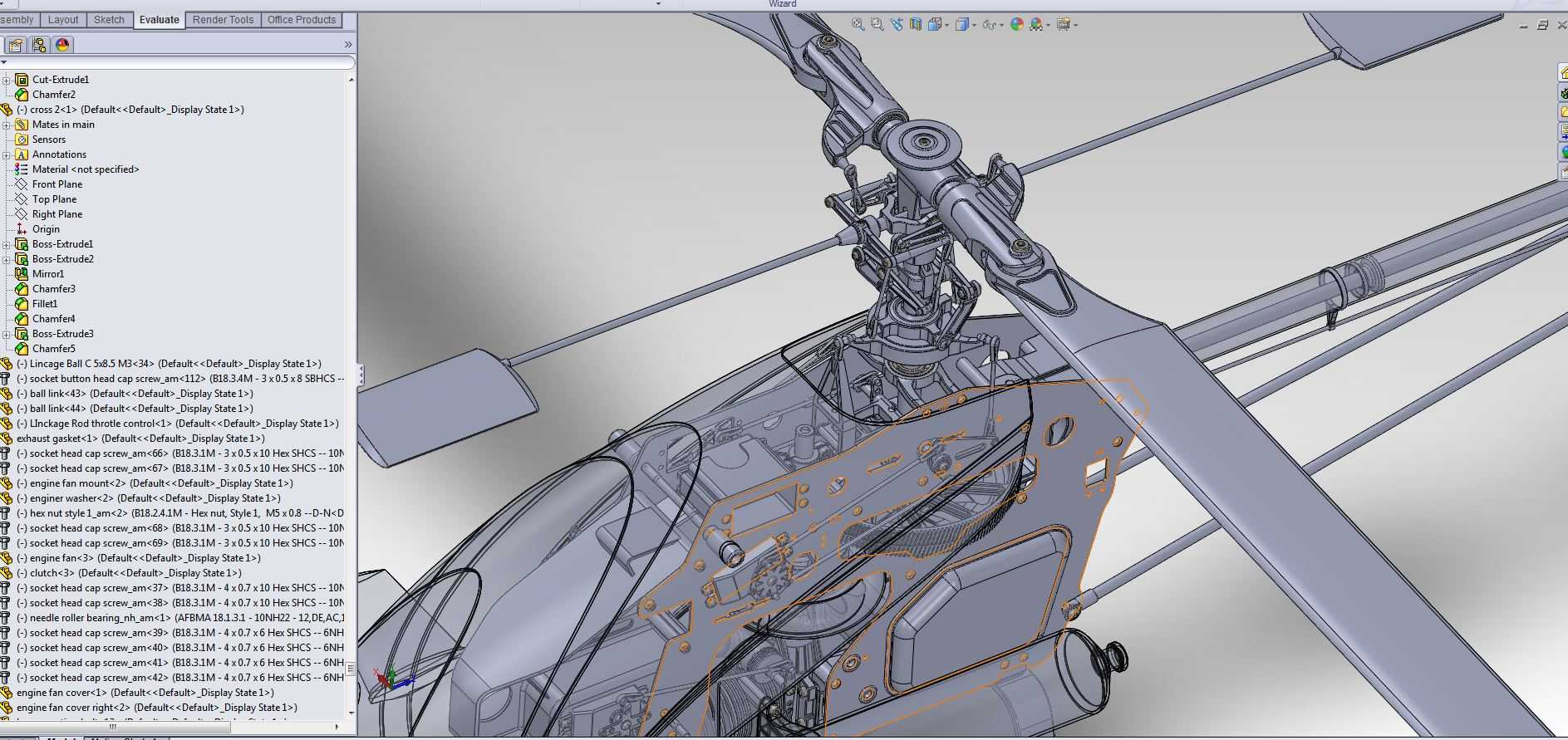Select Right Plane in the tree
The image size is (1568, 740).
pyautogui.click(x=57, y=214)
